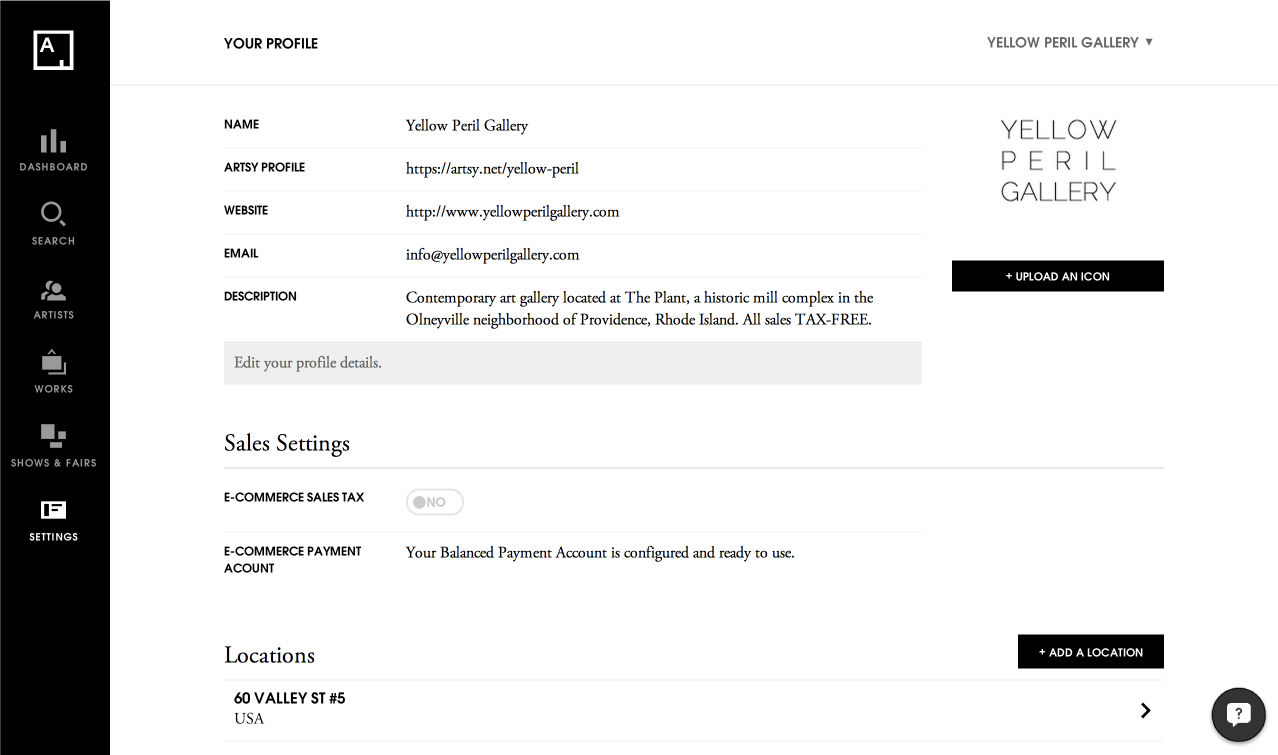Screen dimensions: 1278x755
Task: Expand the 60 Valley St #5 chevron
Action: point(1145,710)
